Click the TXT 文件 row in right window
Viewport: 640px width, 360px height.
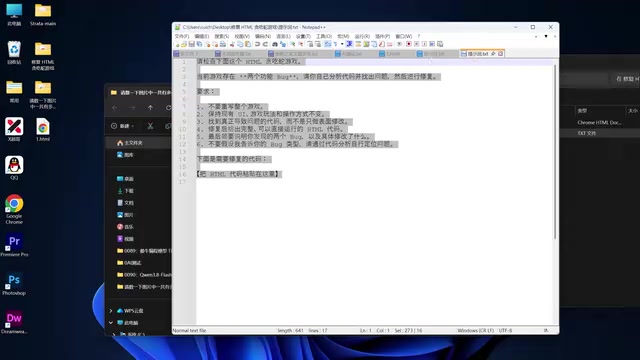pyautogui.click(x=587, y=133)
